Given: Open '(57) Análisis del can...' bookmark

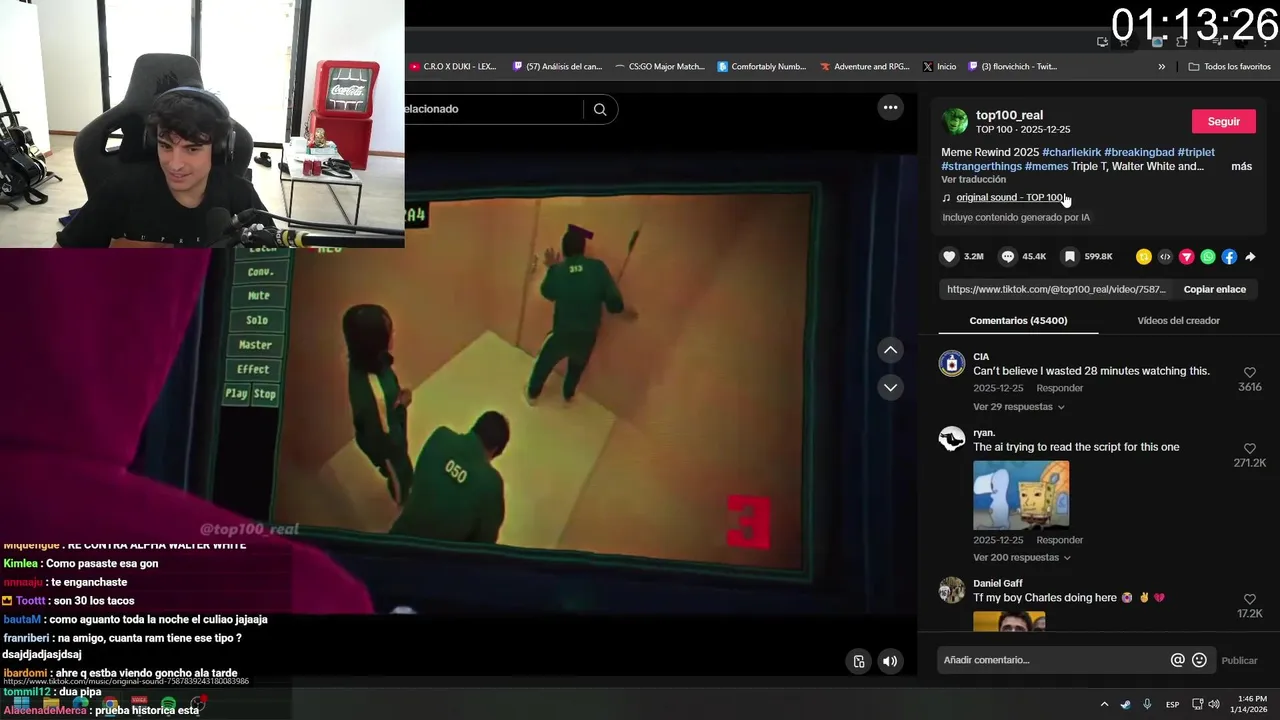Looking at the screenshot, I should [x=557, y=67].
